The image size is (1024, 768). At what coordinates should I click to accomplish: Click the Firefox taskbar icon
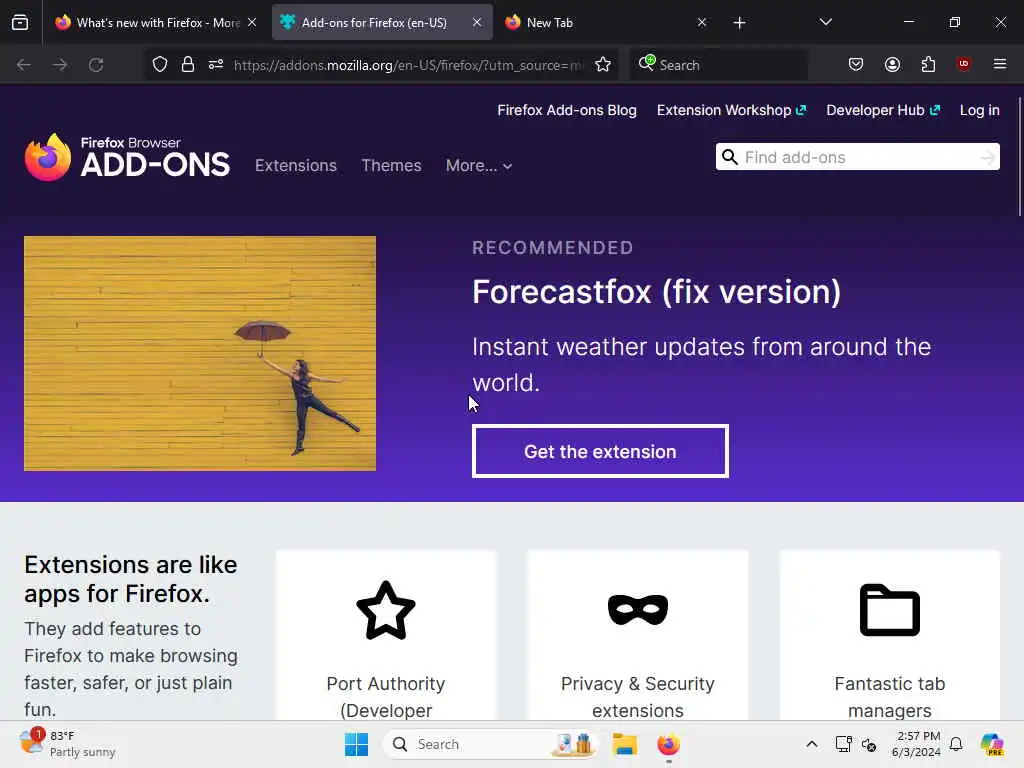(x=668, y=744)
